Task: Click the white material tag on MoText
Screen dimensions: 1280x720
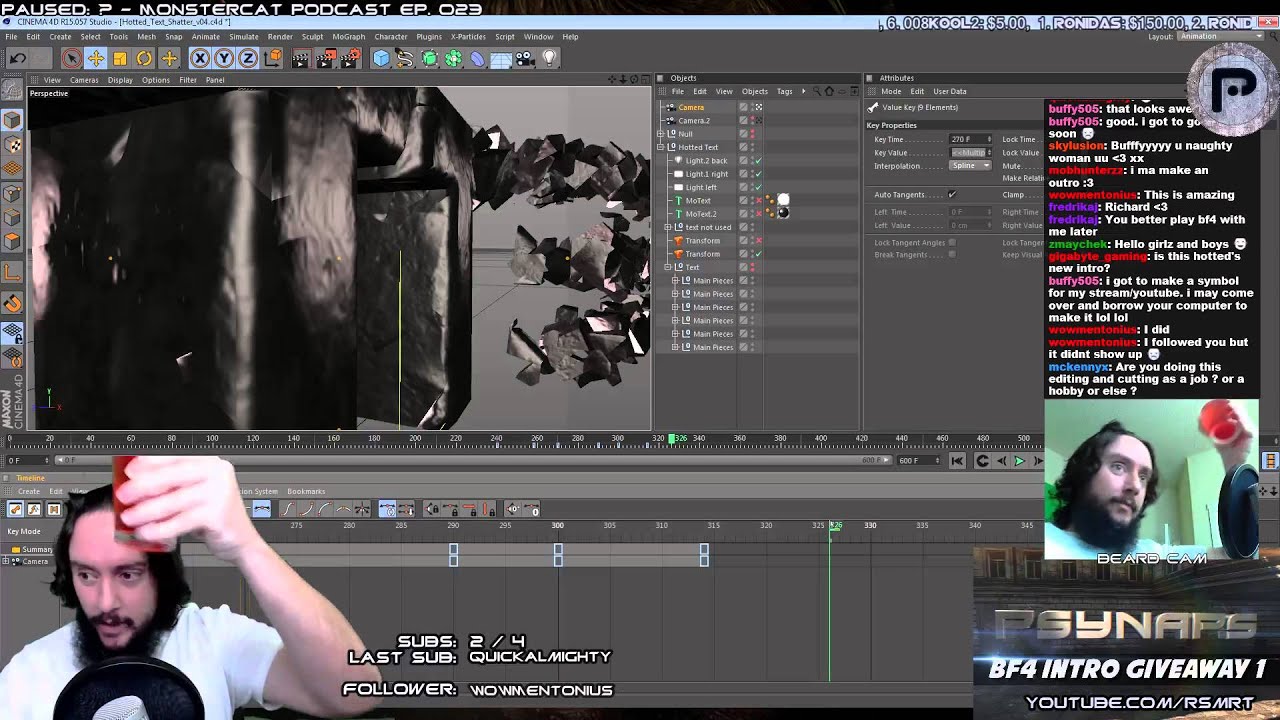Action: click(783, 200)
